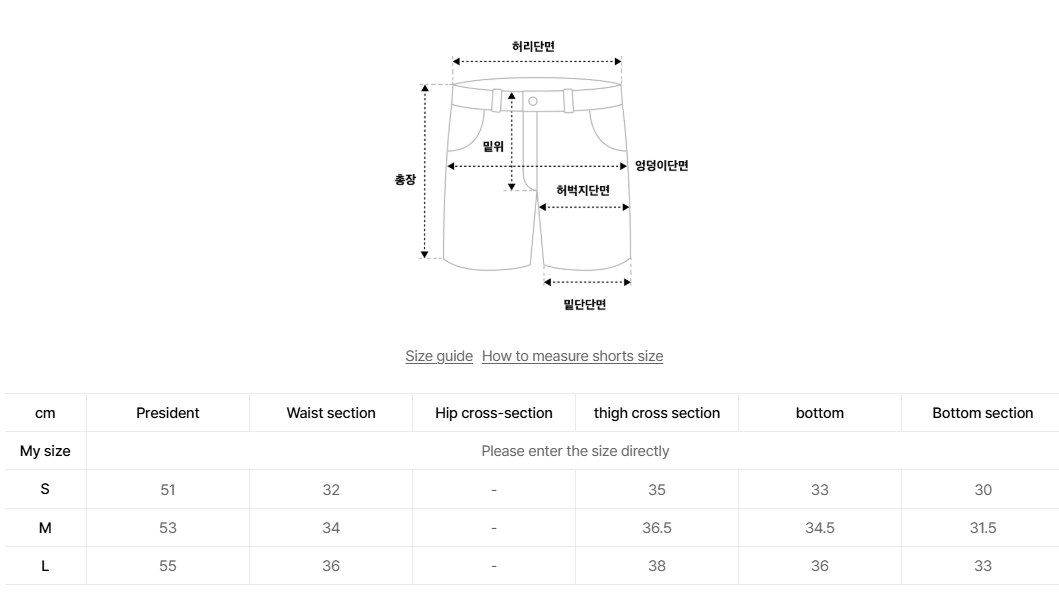This screenshot has width=1059, height=599.
Task: Open the Size guide link
Action: pos(439,356)
